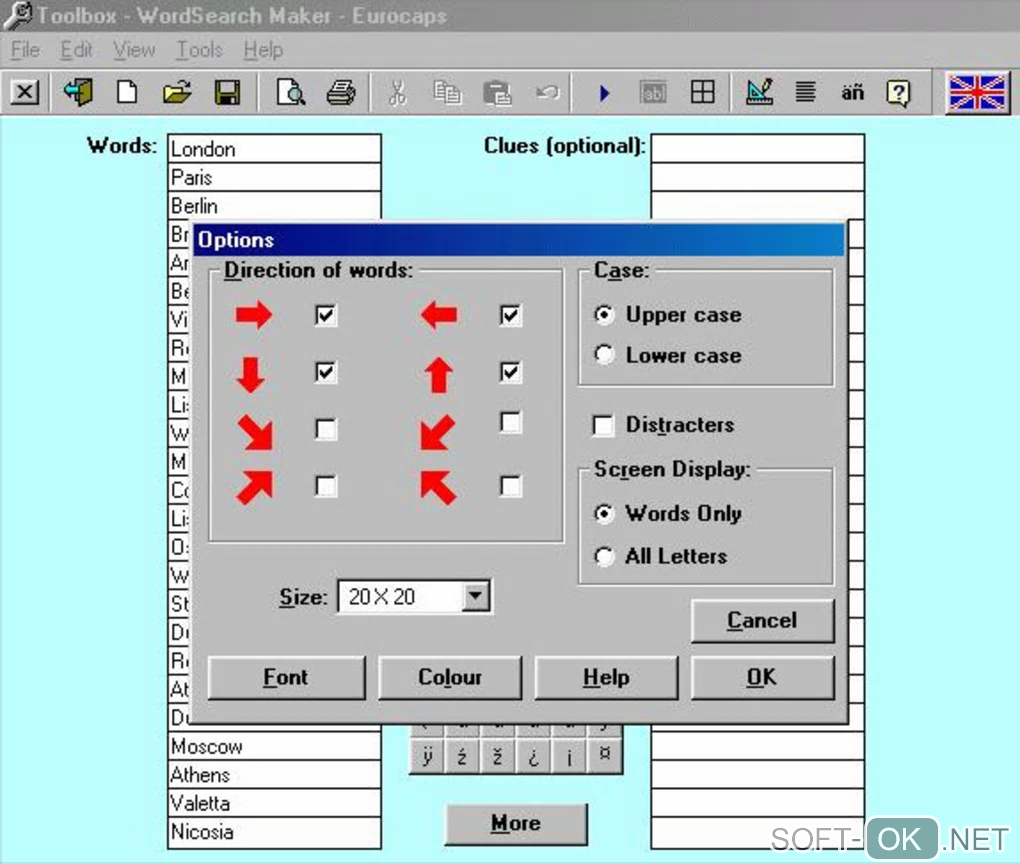Click the Paris word field

[x=275, y=177]
